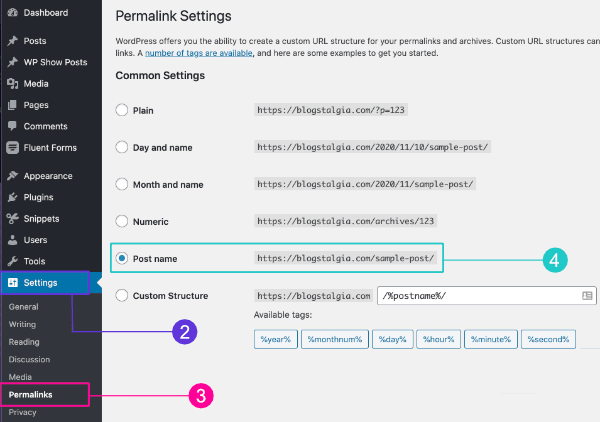600x422 pixels.
Task: Click the Comments bubble icon
Action: (13, 126)
